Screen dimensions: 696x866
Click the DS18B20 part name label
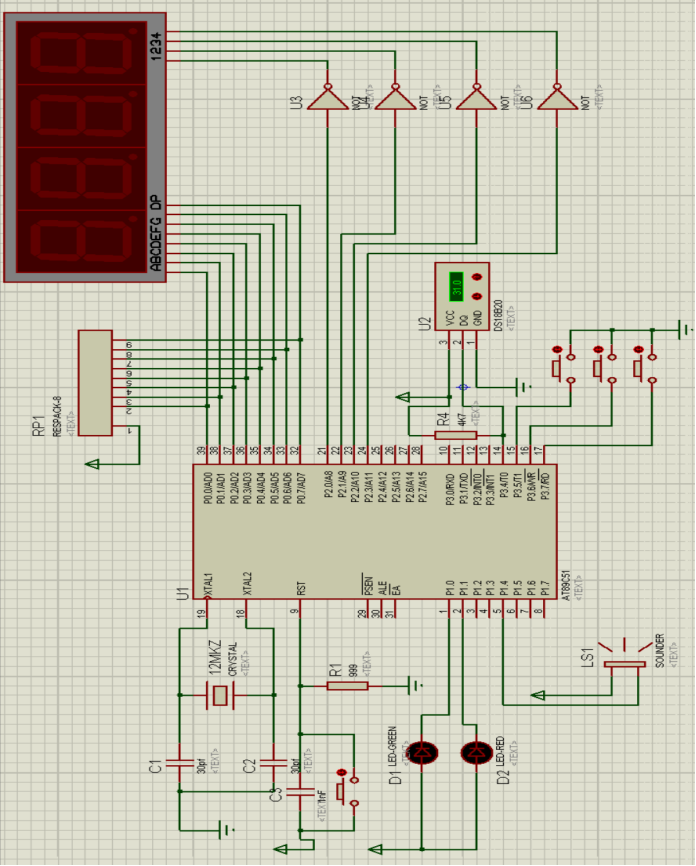click(x=498, y=315)
